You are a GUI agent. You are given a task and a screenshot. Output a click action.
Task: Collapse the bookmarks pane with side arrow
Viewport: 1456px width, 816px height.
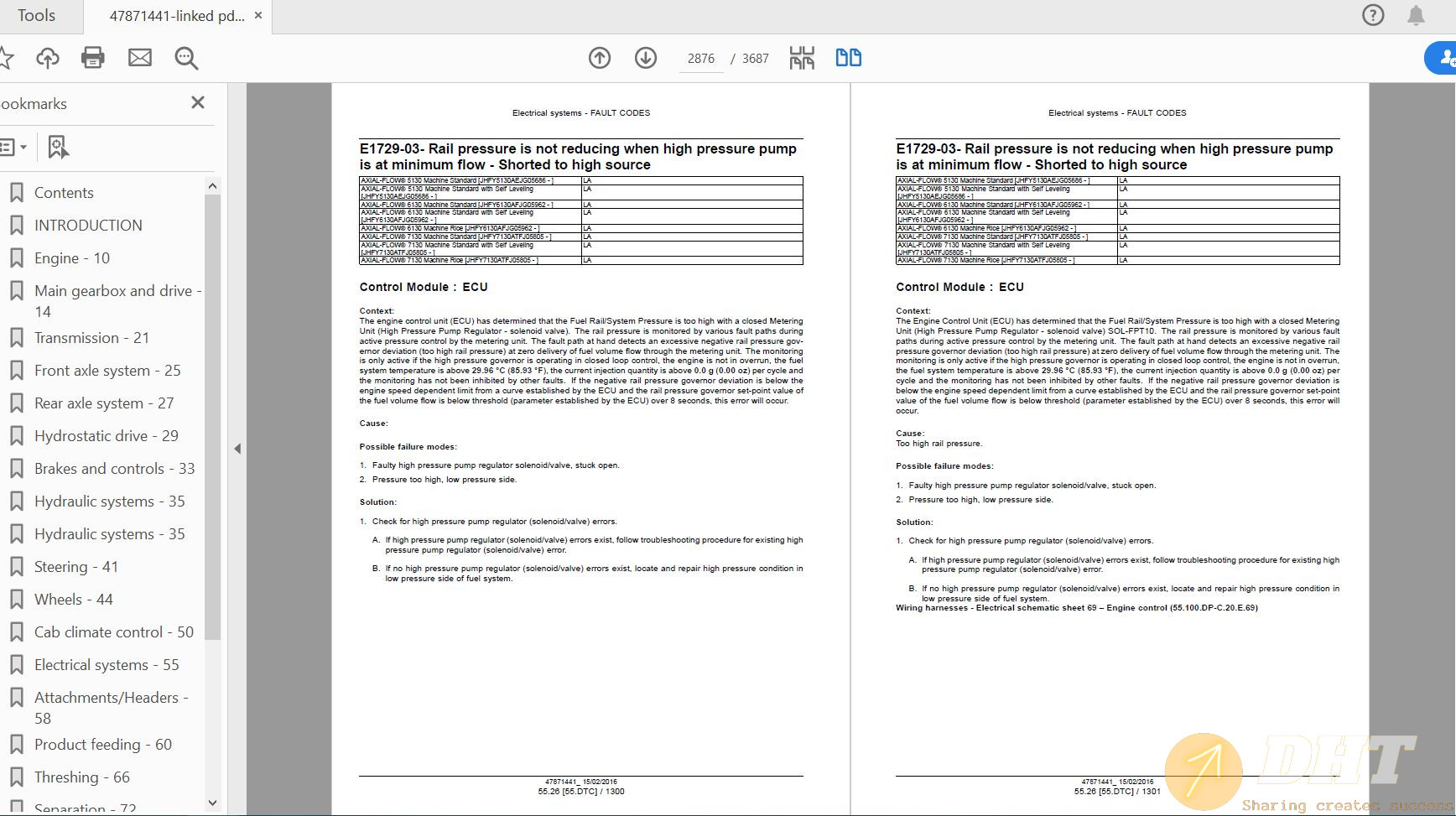[x=237, y=449]
